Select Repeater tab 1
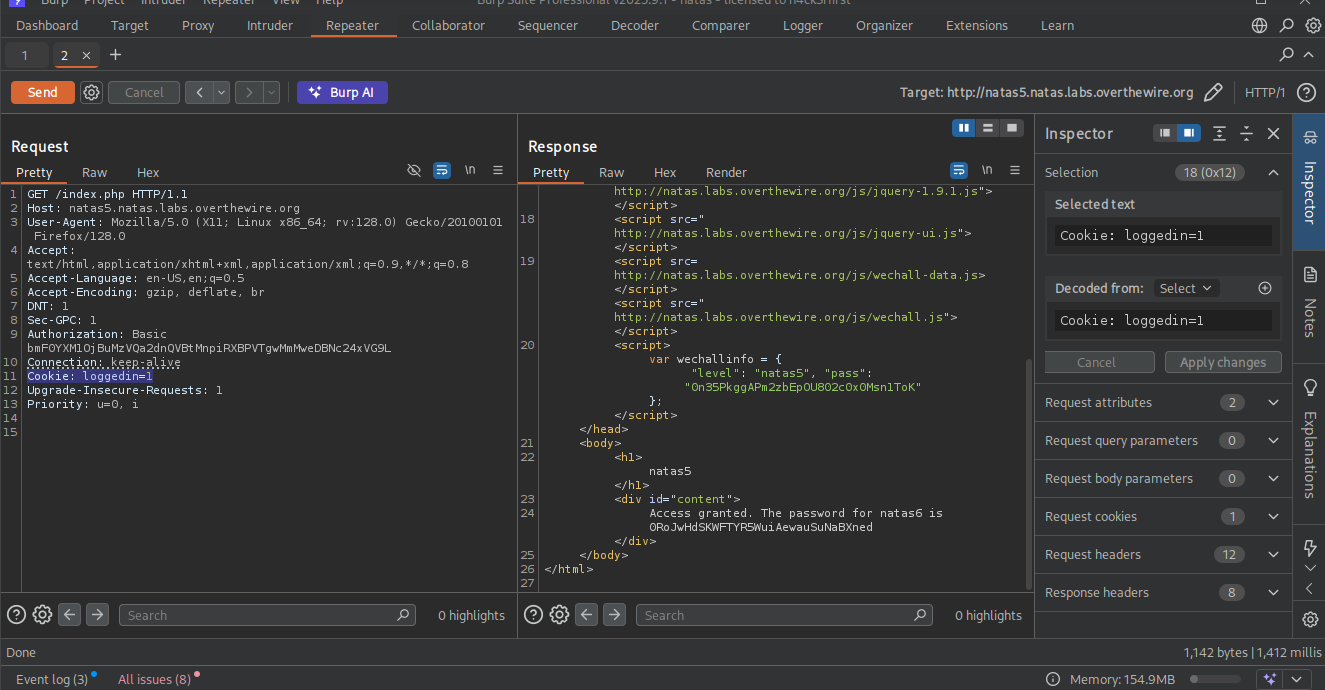The height and width of the screenshot is (690, 1325). (x=25, y=55)
